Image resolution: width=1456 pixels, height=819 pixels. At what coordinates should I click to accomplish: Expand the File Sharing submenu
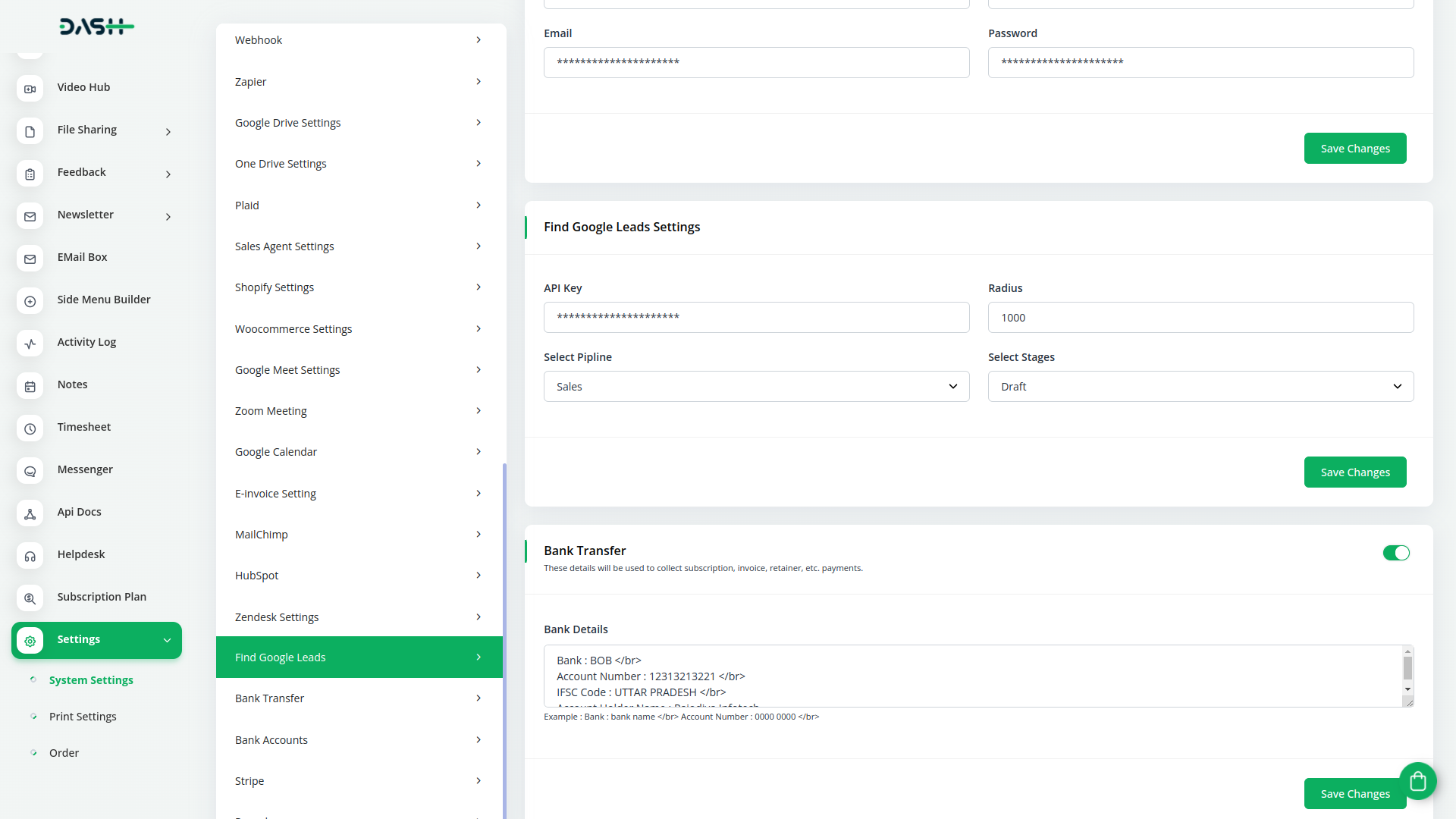[x=168, y=132]
